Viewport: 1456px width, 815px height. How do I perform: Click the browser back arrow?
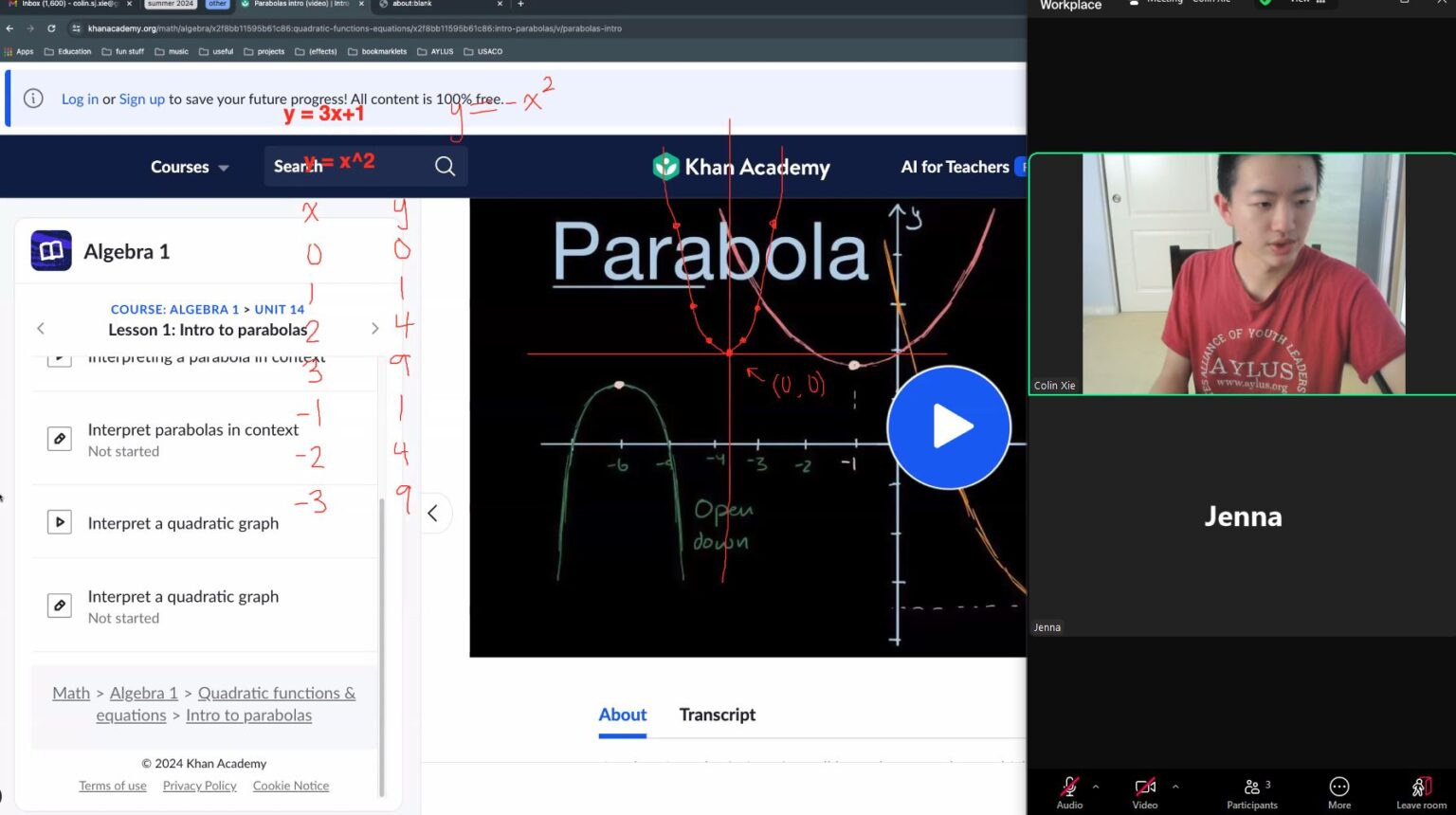point(10,28)
